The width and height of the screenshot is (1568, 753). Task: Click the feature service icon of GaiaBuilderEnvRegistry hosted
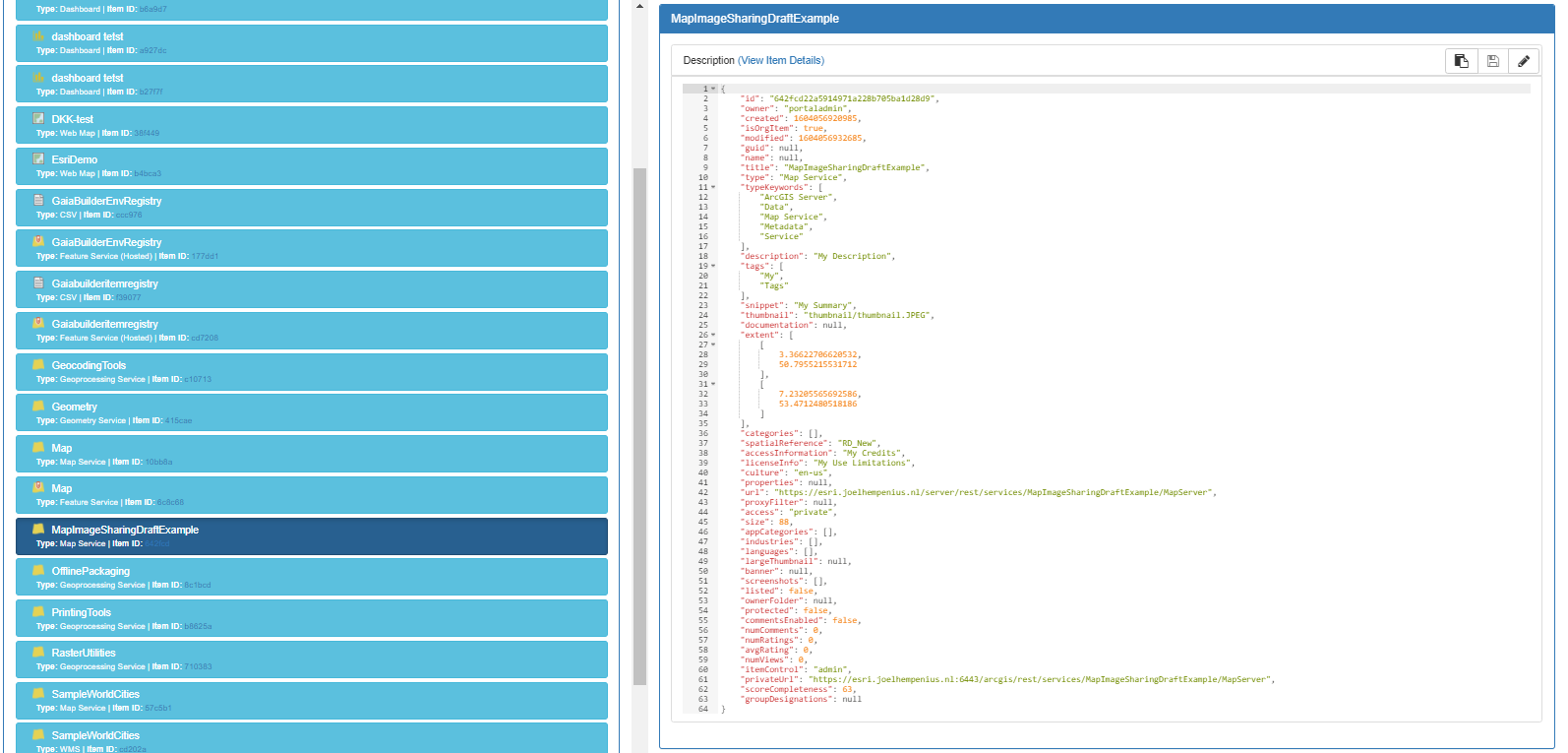(x=38, y=241)
